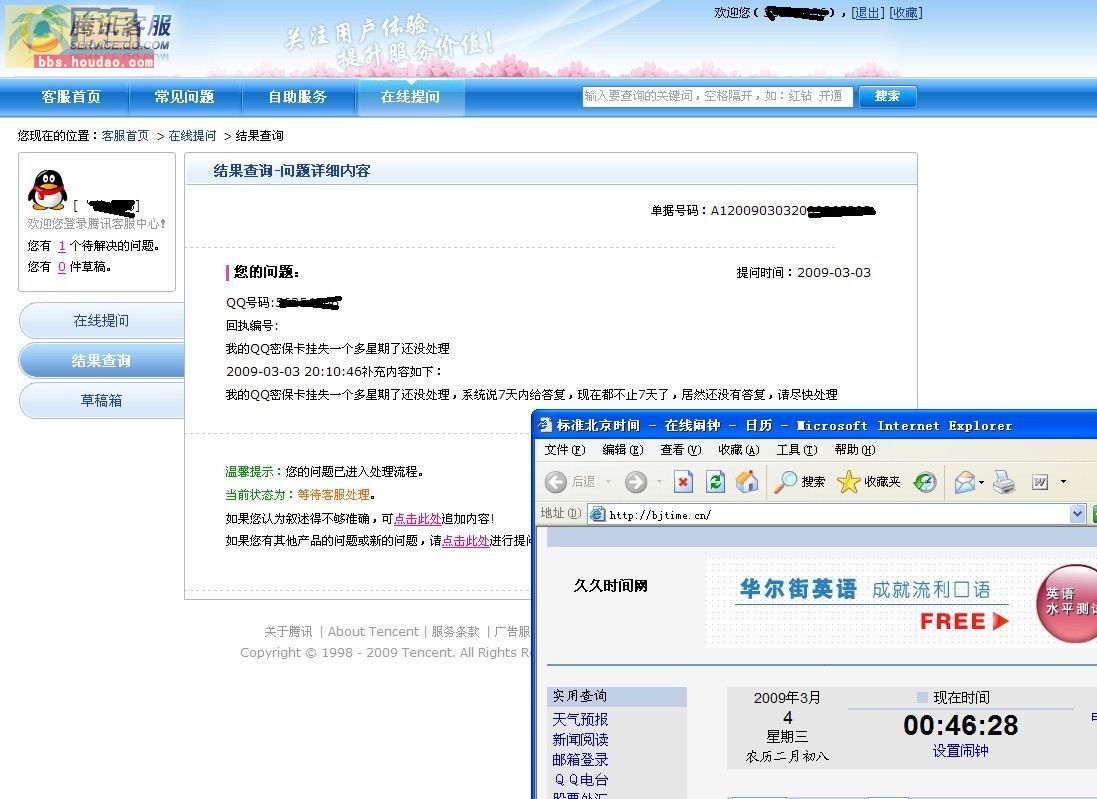
Task: Click the 等待客服处理 status text
Action: pos(334,495)
